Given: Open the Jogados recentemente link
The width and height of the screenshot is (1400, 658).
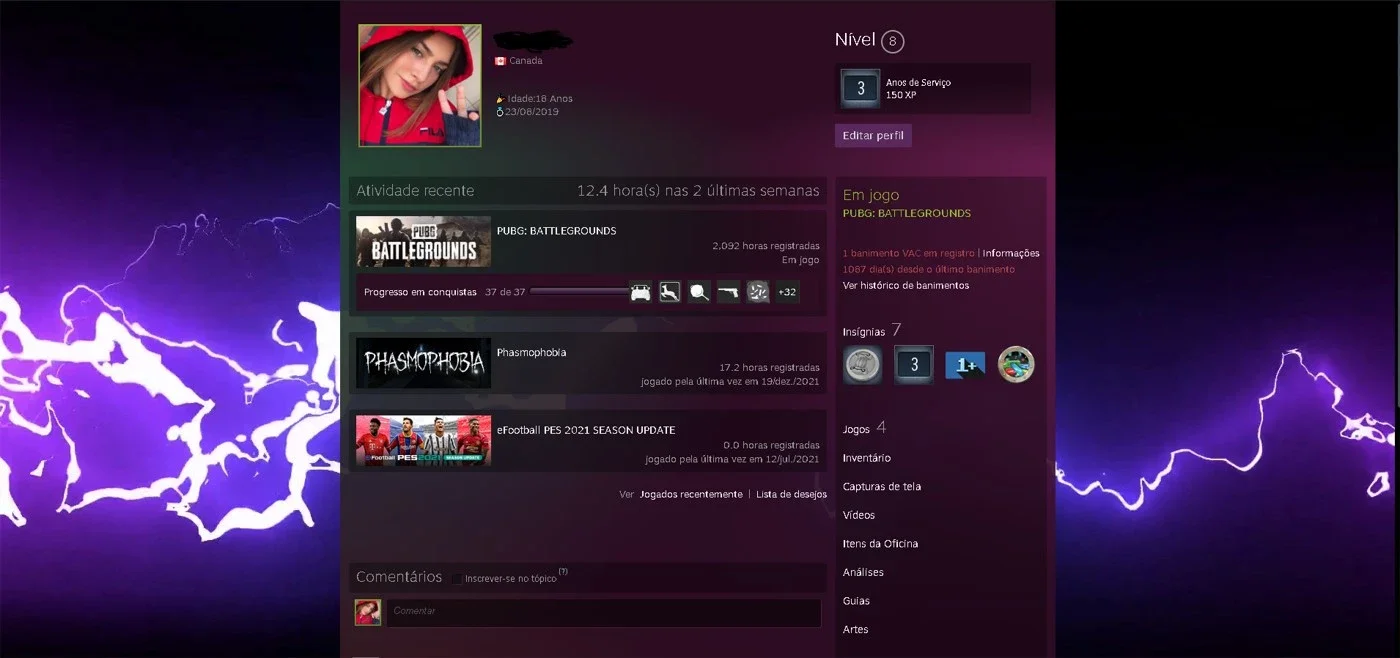Looking at the screenshot, I should 691,494.
